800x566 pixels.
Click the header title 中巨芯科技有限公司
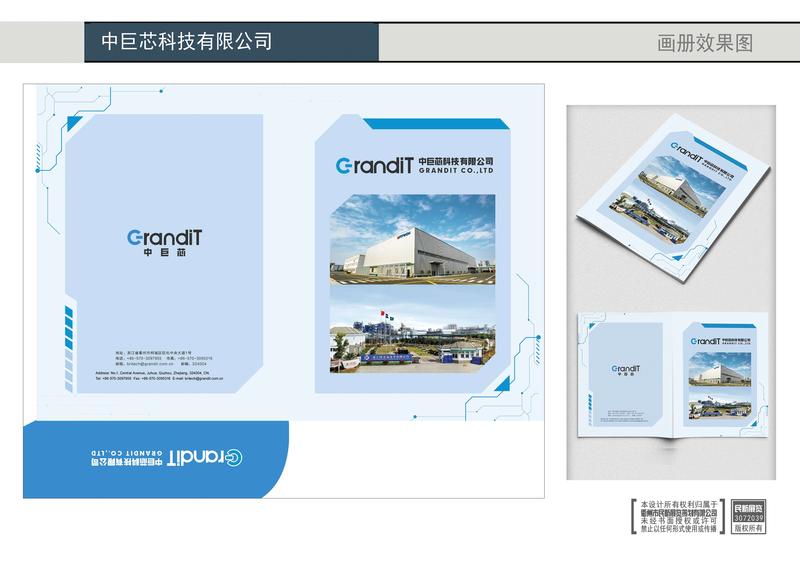187,42
